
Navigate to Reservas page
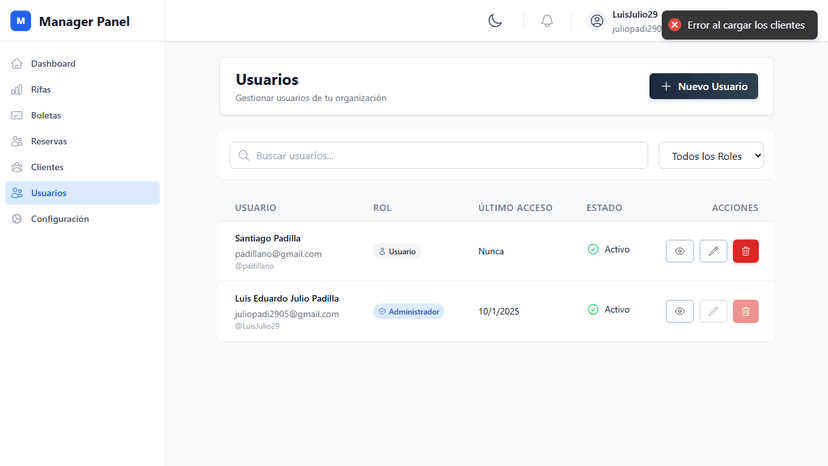point(48,141)
